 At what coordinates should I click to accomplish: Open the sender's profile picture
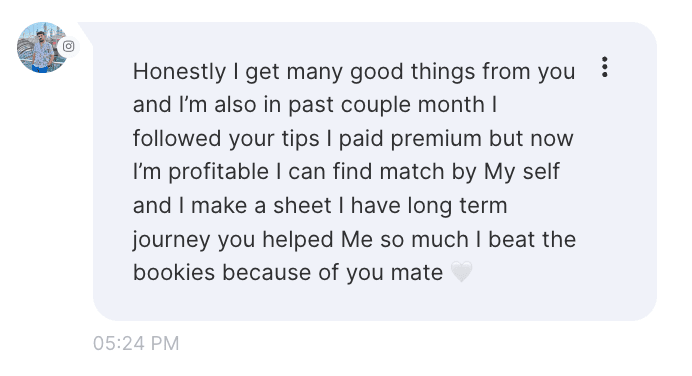pyautogui.click(x=42, y=47)
